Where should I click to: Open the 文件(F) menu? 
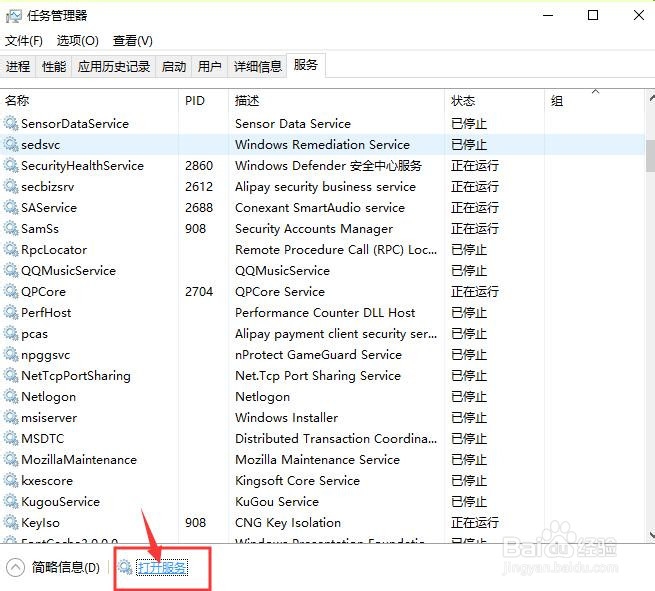tap(24, 41)
